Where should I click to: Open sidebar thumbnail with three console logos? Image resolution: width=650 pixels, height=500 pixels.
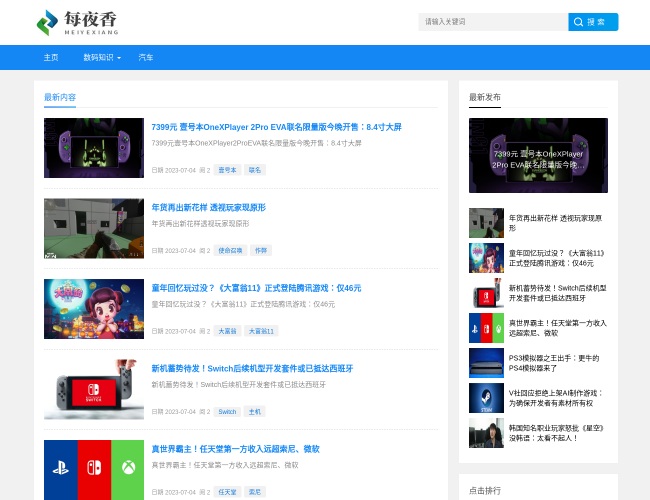[486, 328]
